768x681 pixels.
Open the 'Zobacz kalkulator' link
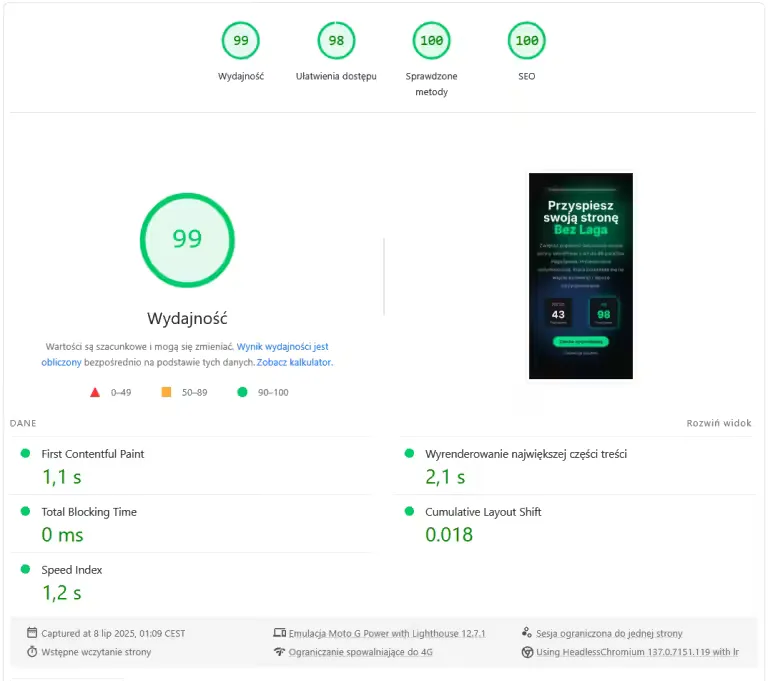(x=293, y=362)
